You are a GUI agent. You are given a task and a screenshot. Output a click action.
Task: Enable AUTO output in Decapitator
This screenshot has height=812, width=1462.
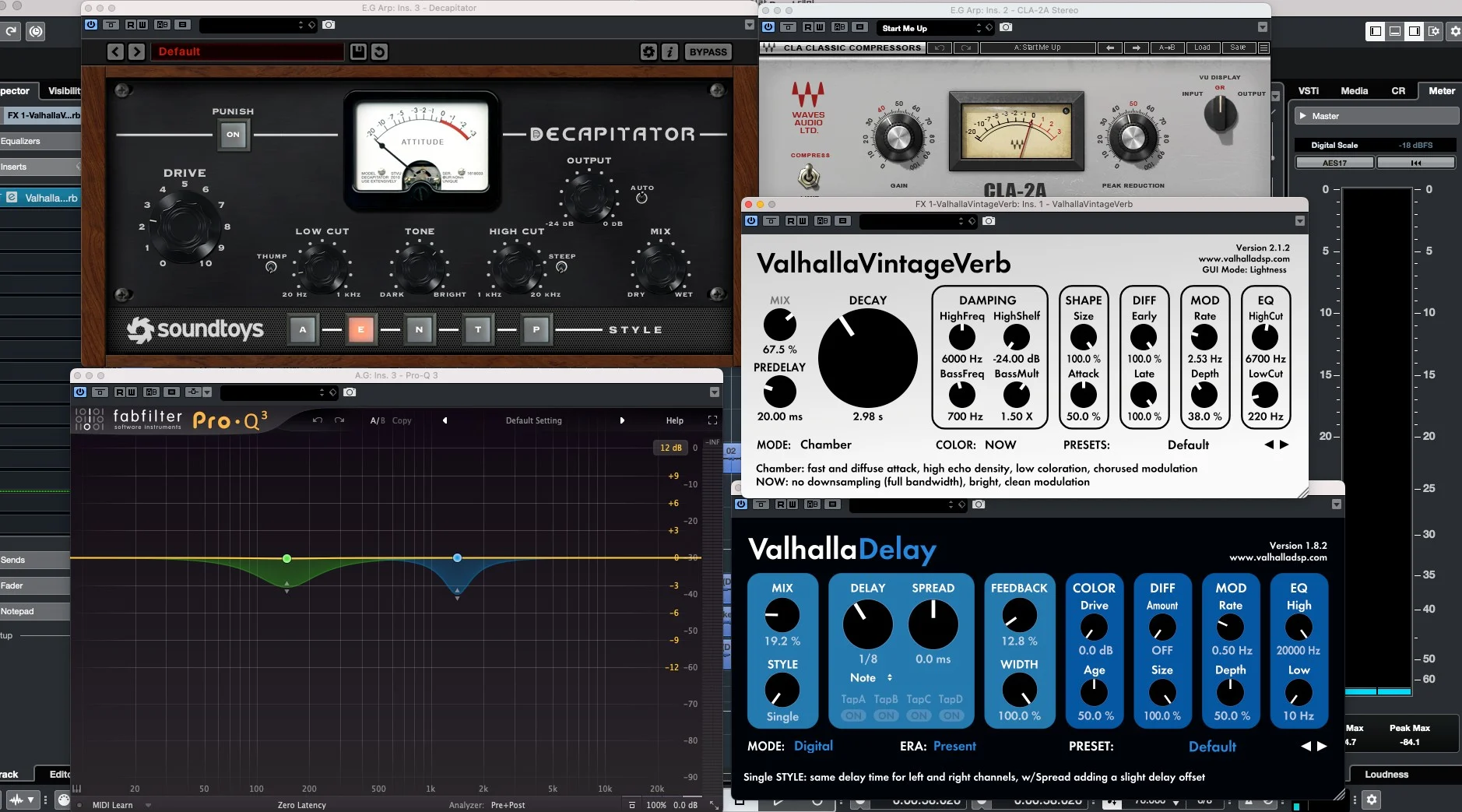[x=641, y=198]
